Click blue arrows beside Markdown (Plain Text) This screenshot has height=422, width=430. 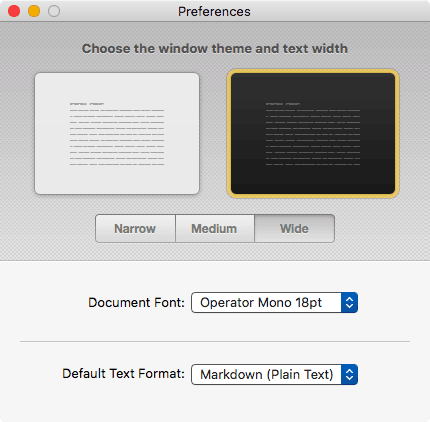coord(349,375)
